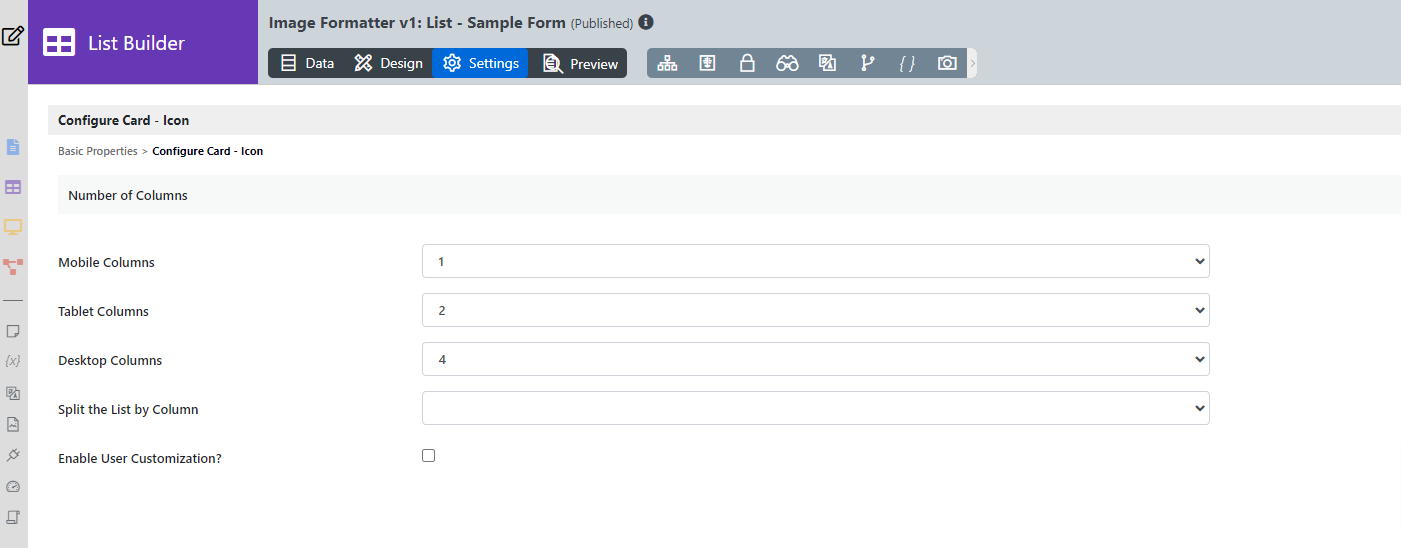The image size is (1401, 548).
Task: Click the purple table icon in sidebar
Action: [x=13, y=187]
